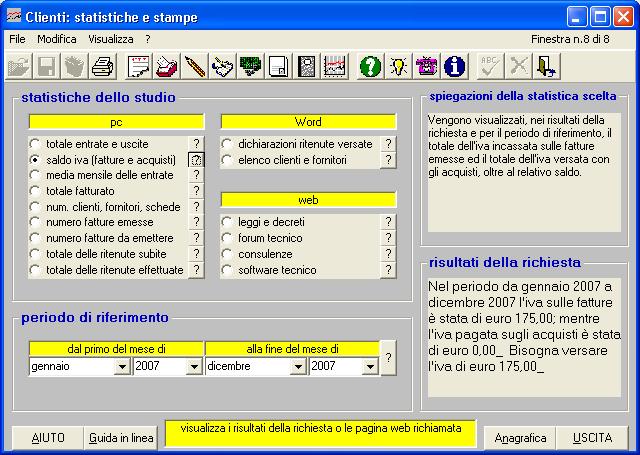
Task: Open the ending month 'dicembre' dropdown
Action: [297, 367]
